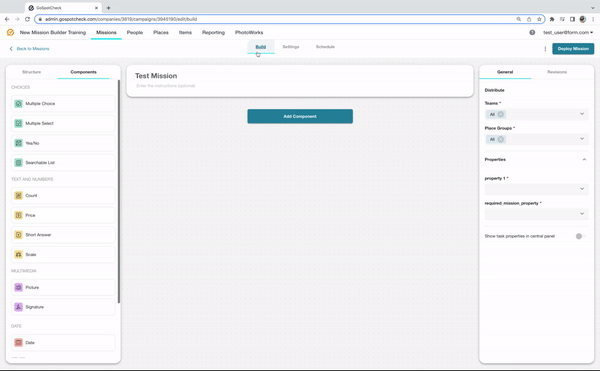600x371 pixels.
Task: Click the Date component icon
Action: point(18,343)
